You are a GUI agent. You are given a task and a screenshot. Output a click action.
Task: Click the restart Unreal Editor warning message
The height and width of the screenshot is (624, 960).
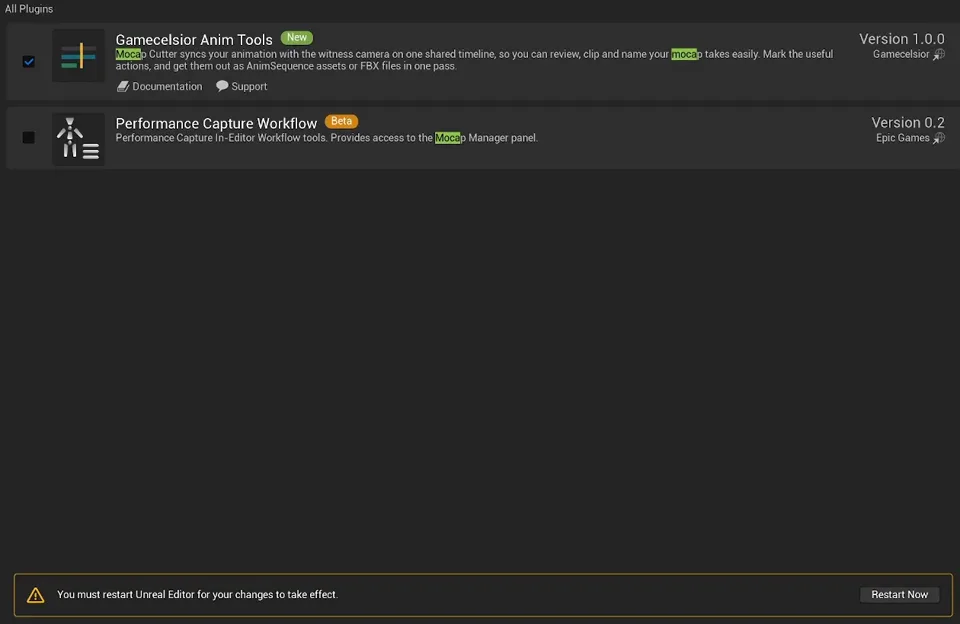(x=197, y=595)
